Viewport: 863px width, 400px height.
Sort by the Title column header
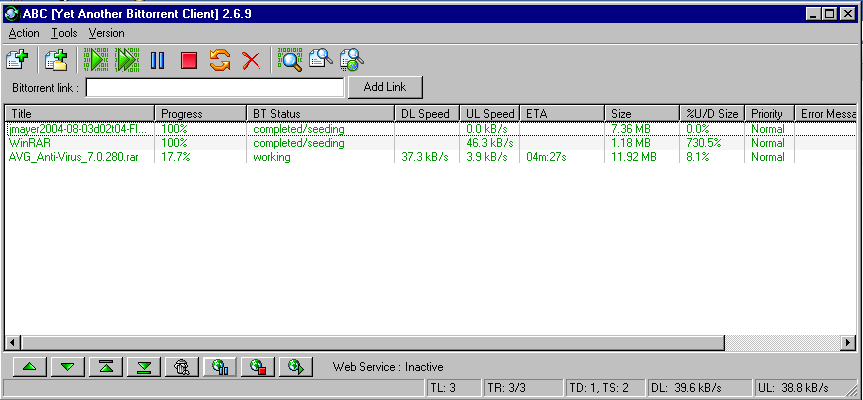pos(80,114)
